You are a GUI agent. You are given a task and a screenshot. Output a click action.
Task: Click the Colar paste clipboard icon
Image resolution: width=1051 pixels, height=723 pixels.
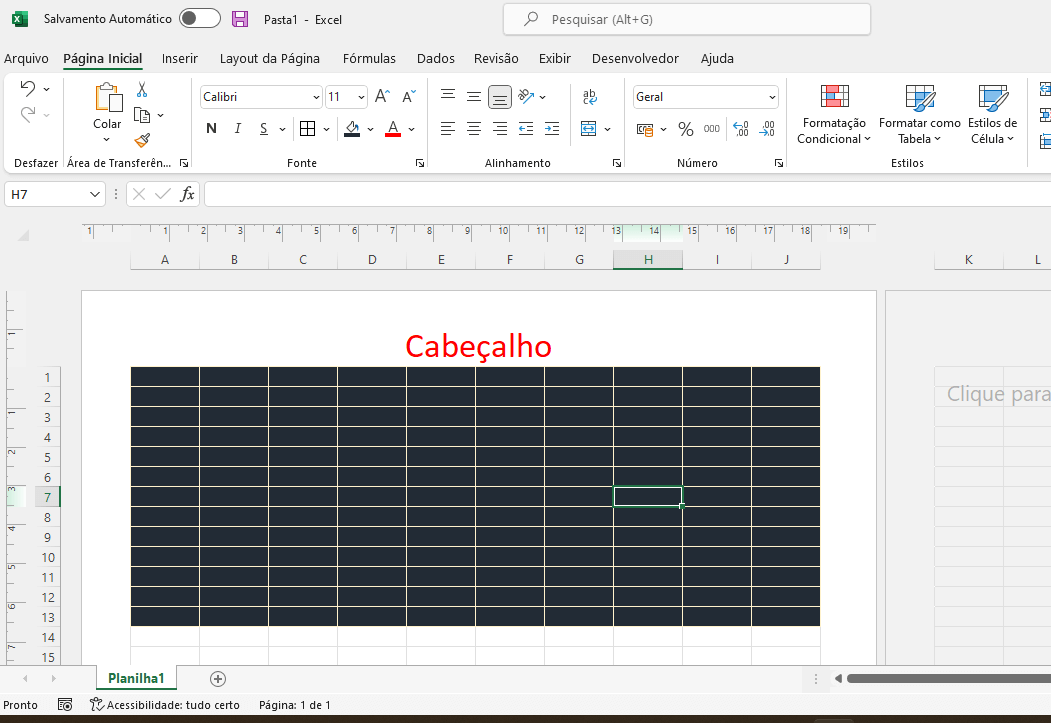[x=107, y=98]
